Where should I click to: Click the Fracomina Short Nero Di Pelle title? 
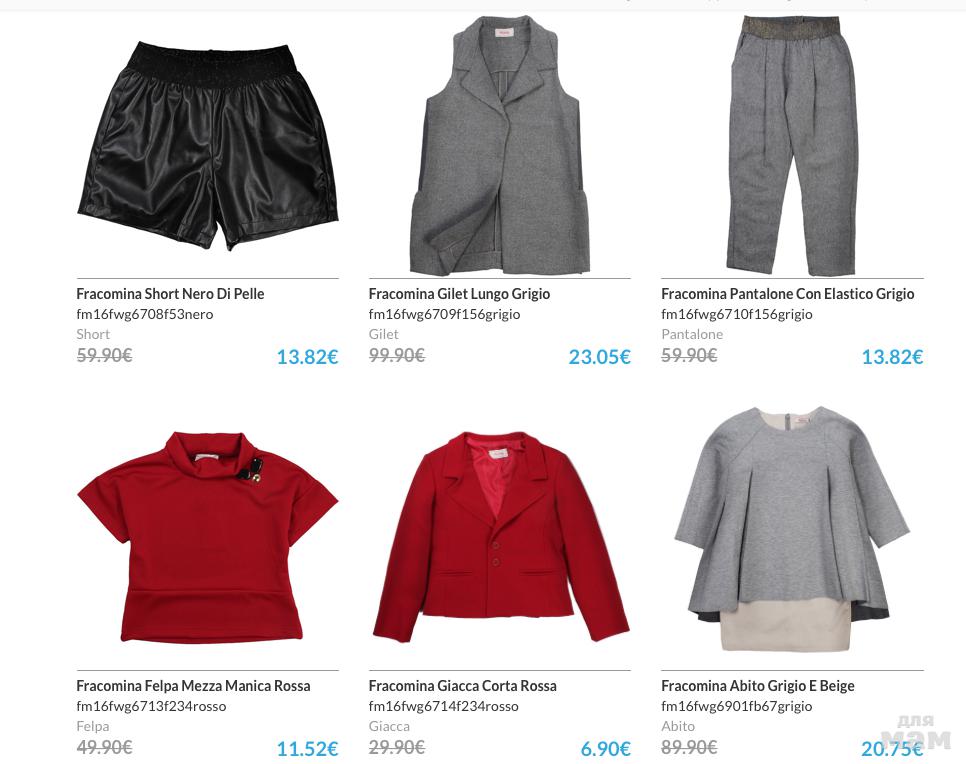pyautogui.click(x=170, y=294)
